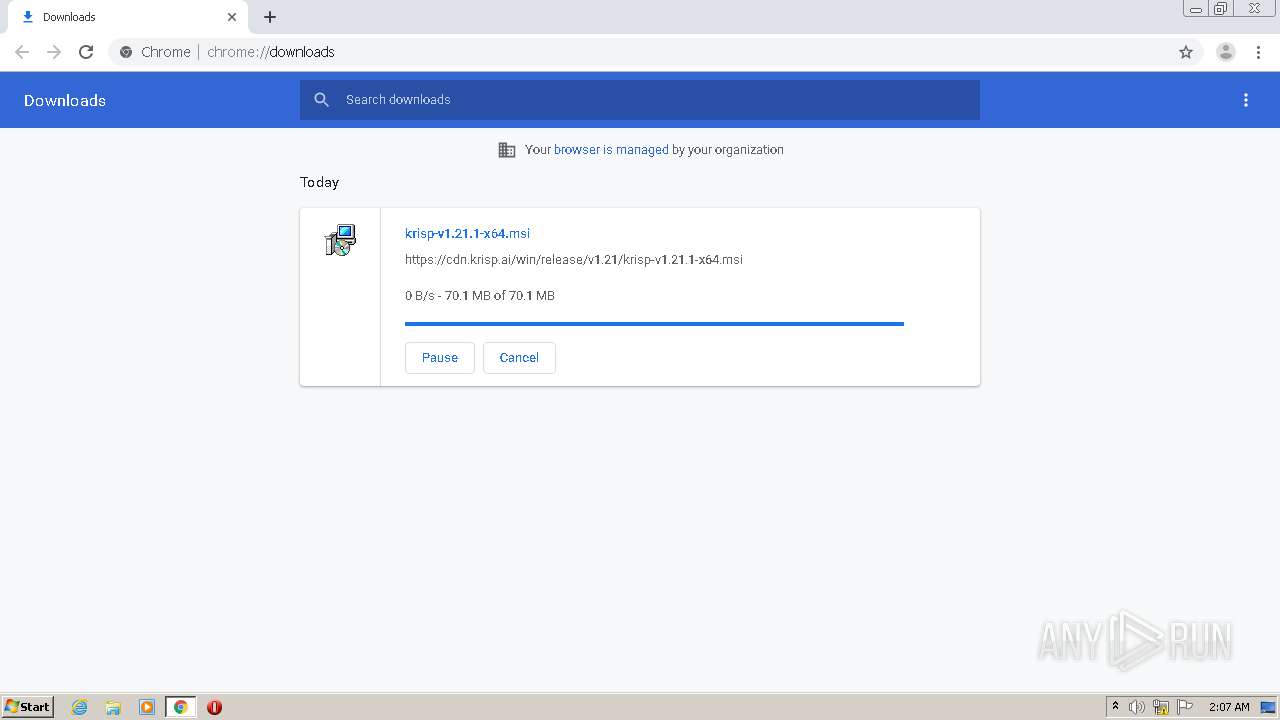Click the cdn.krisp.ai source URL

[x=574, y=260]
